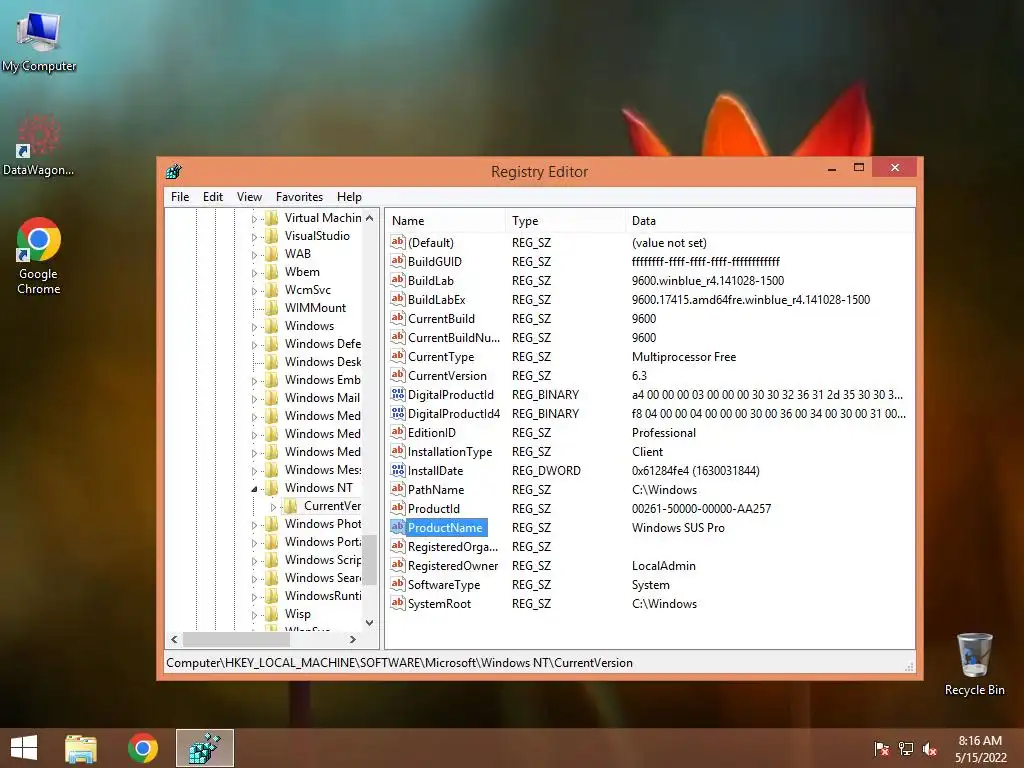Click the muted volume tray icon
This screenshot has width=1024, height=768.
(x=930, y=749)
